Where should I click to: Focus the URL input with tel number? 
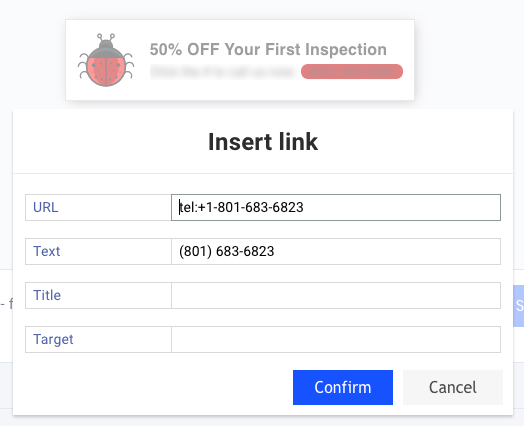[336, 207]
